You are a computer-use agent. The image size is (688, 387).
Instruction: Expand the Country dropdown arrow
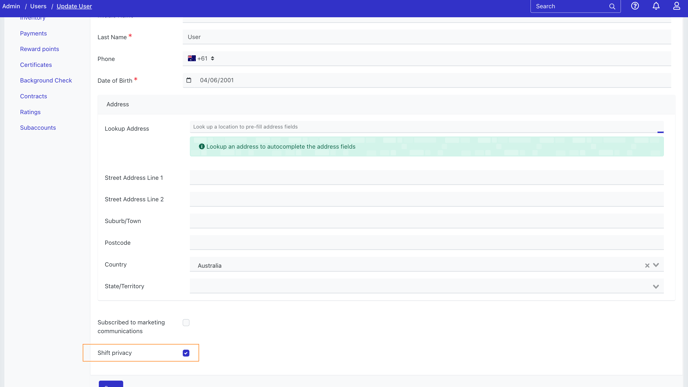click(x=656, y=265)
